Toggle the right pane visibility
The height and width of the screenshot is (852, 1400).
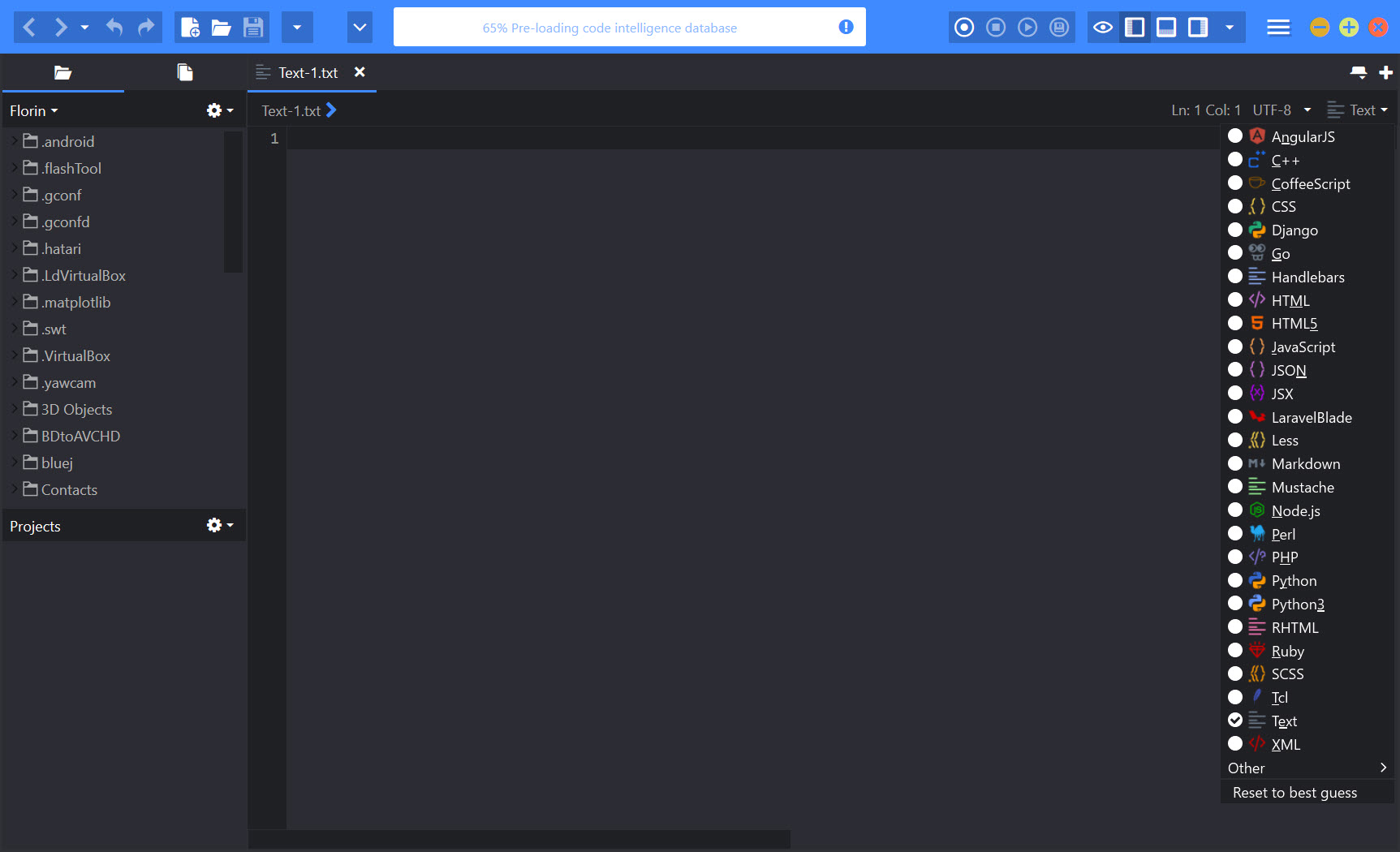[x=1198, y=28]
